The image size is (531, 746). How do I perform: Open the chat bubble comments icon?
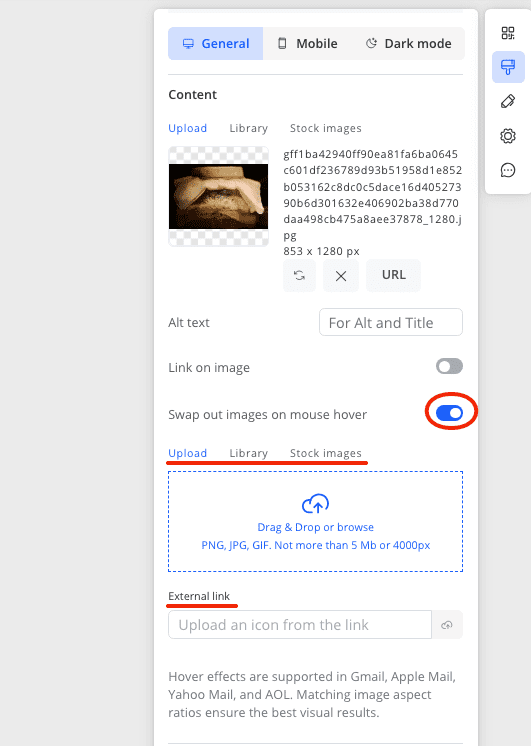(508, 170)
